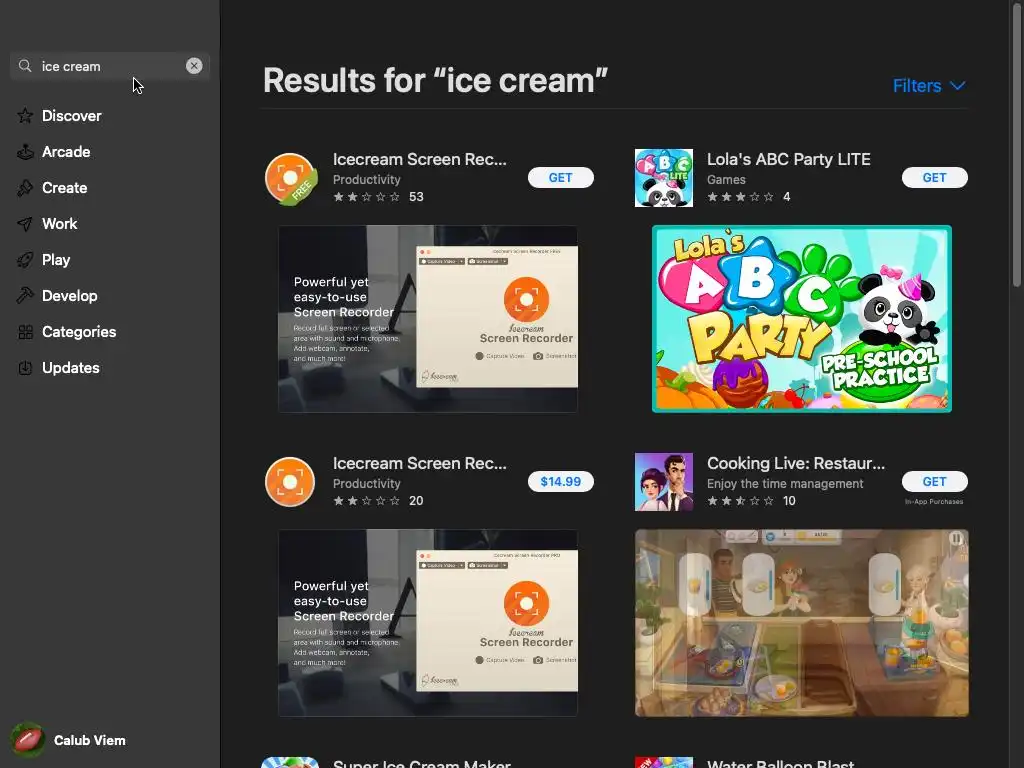This screenshot has width=1024, height=768.
Task: Open the Calub Viem account name
Action: [x=89, y=741]
